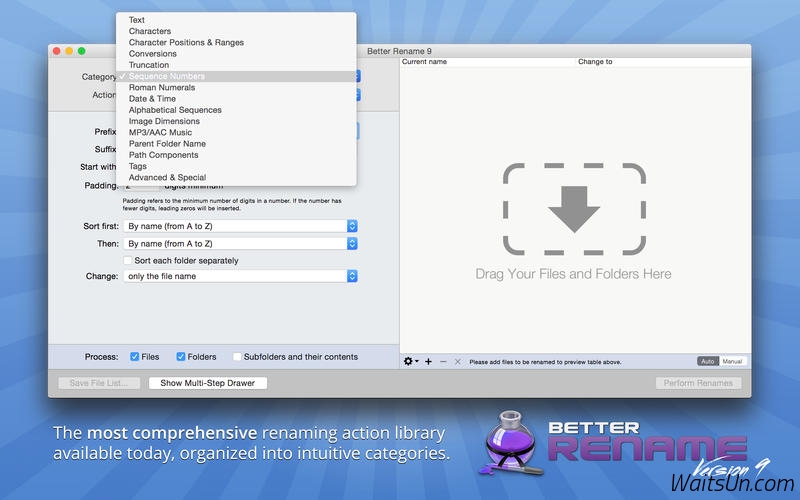The image size is (800, 500).
Task: Open the gear actions menu
Action: pos(411,361)
